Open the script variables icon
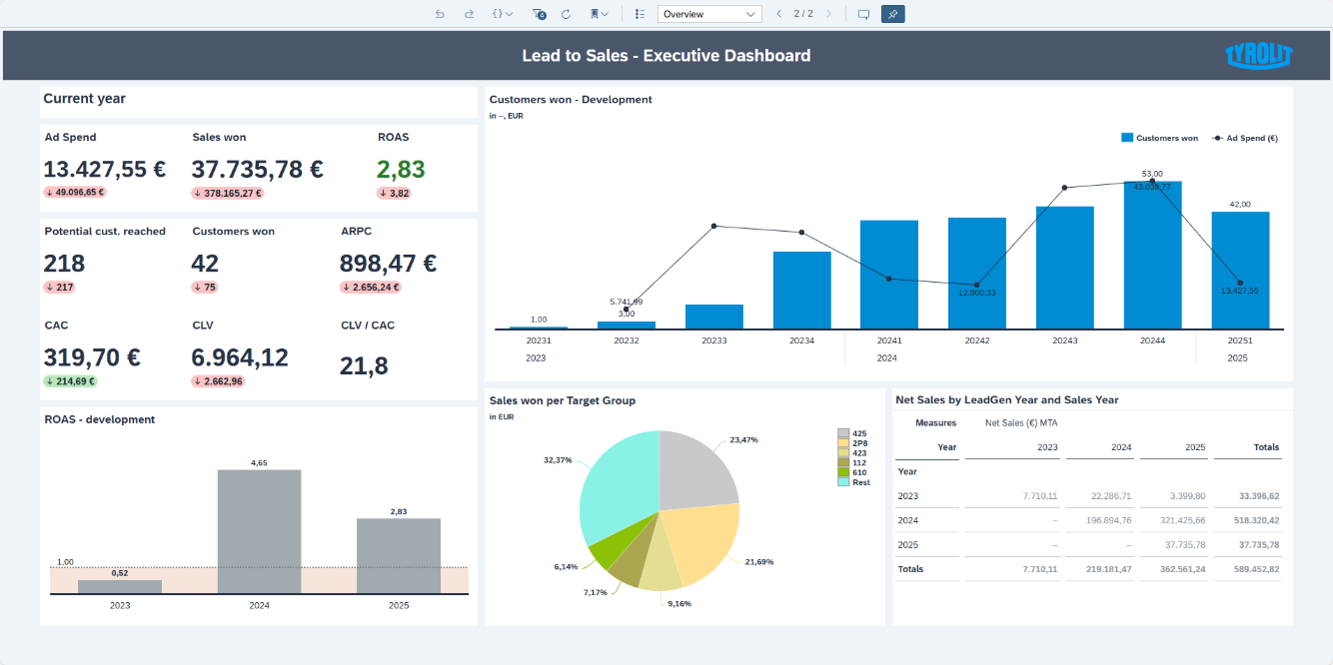This screenshot has height=665, width=1333. pos(500,13)
